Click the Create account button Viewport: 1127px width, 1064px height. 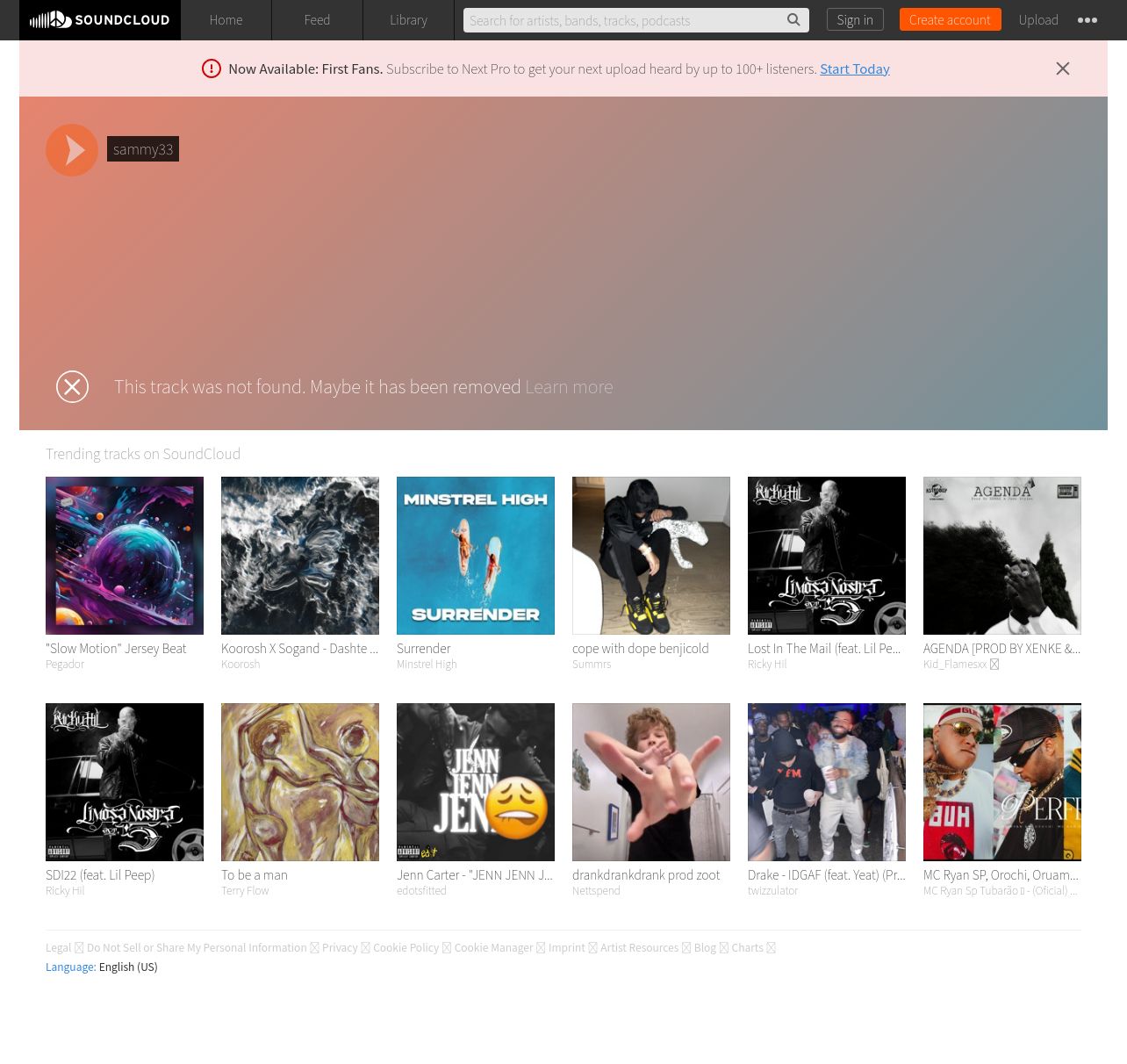click(950, 19)
